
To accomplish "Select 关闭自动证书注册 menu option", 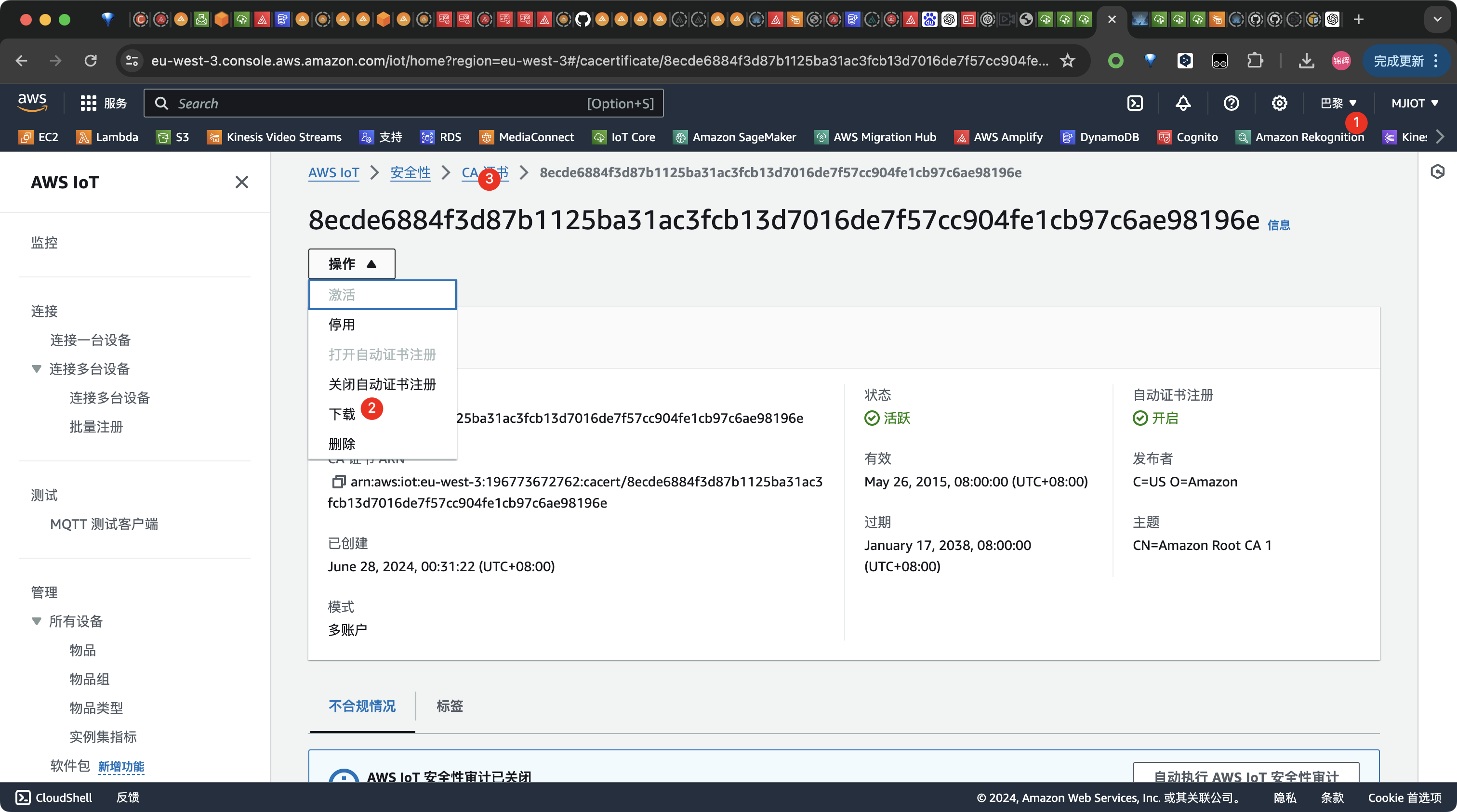I will [383, 384].
